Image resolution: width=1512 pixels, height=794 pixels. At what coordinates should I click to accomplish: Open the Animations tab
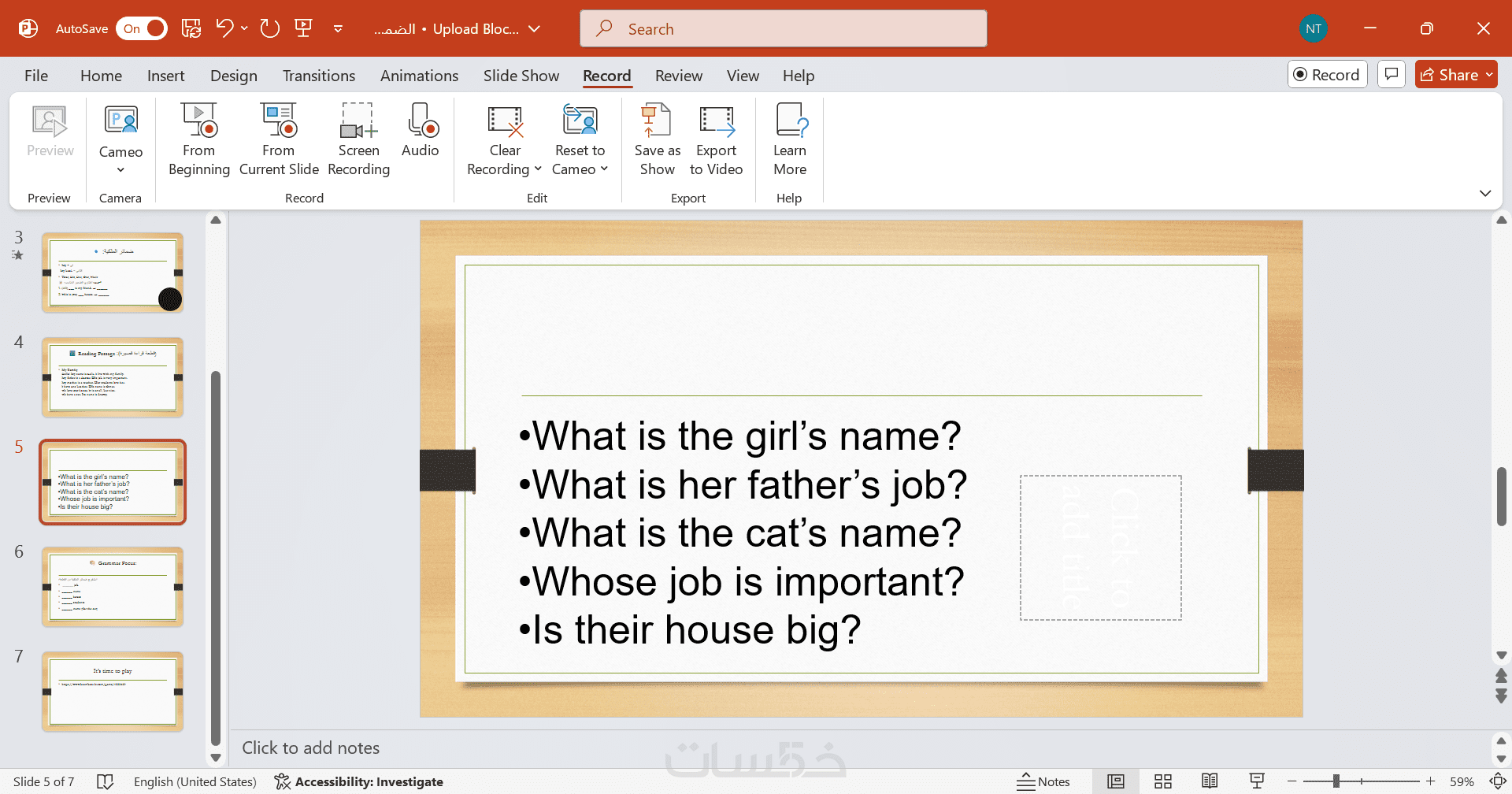(x=419, y=76)
